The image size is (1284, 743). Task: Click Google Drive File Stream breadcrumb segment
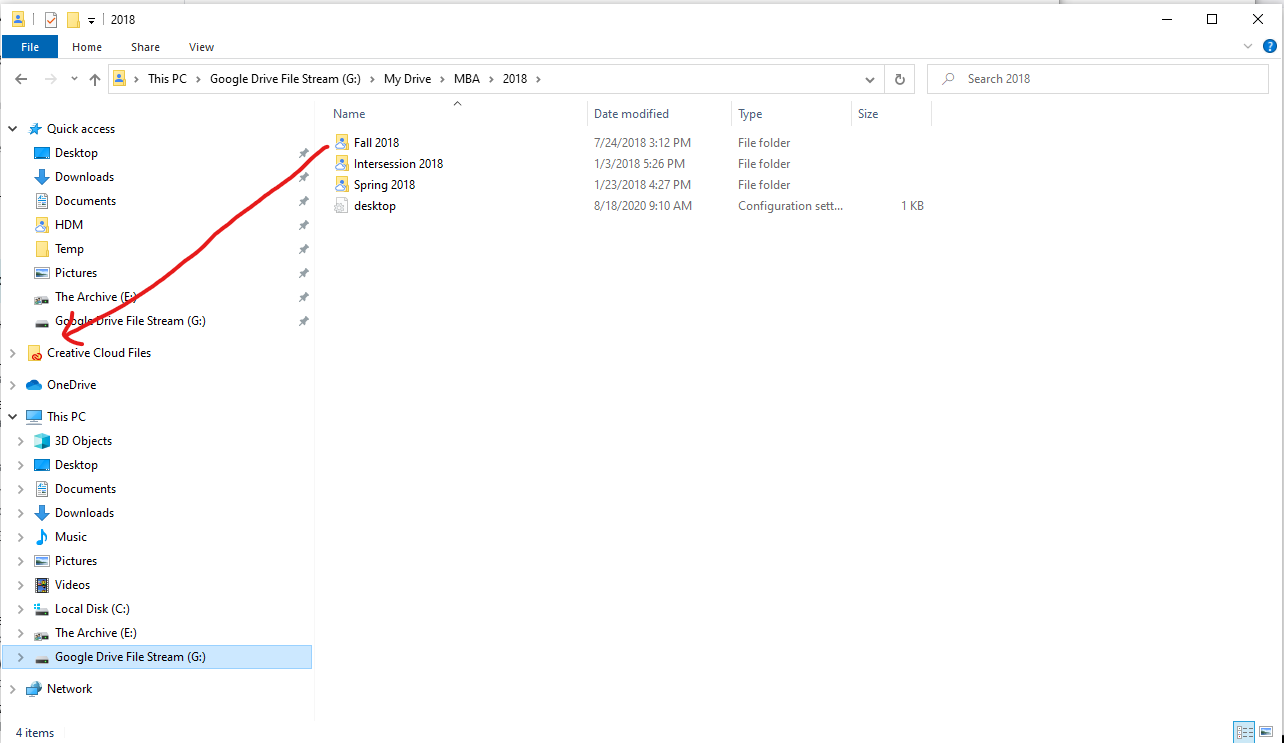[285, 79]
